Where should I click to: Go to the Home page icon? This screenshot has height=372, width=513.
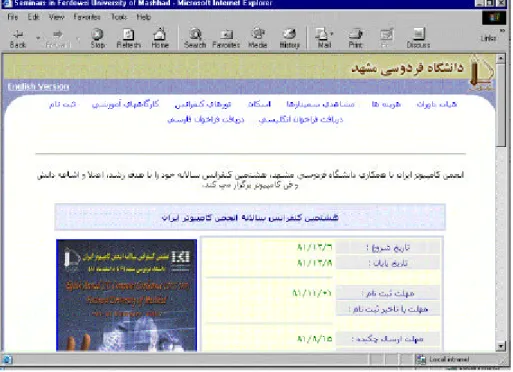pyautogui.click(x=160, y=38)
